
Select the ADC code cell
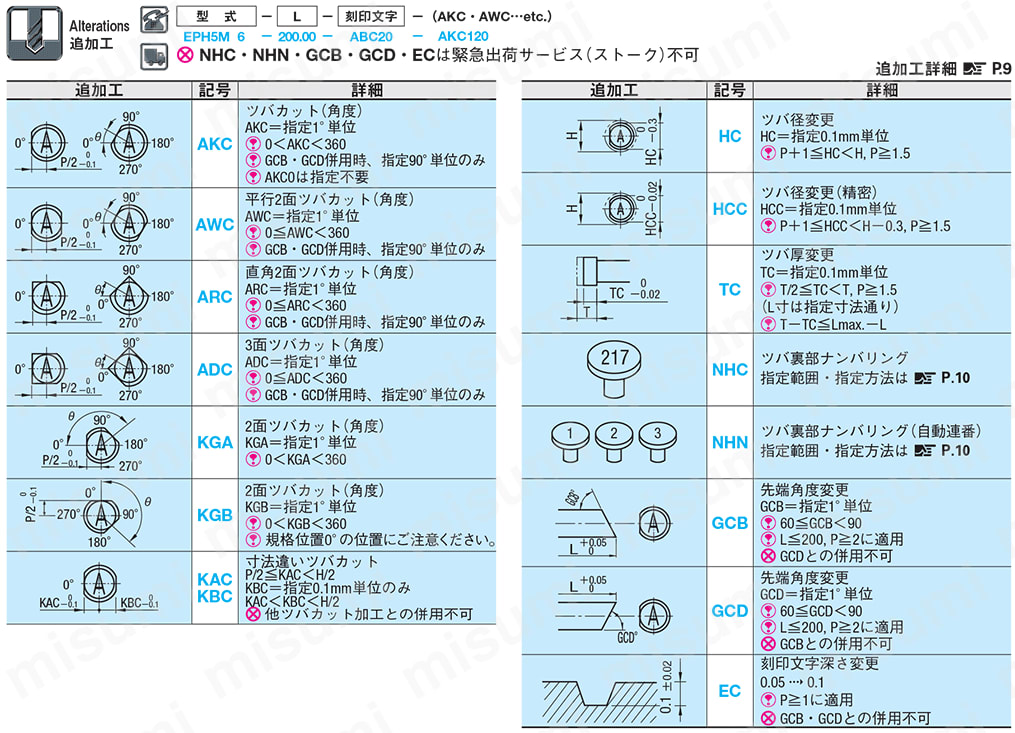click(x=215, y=369)
